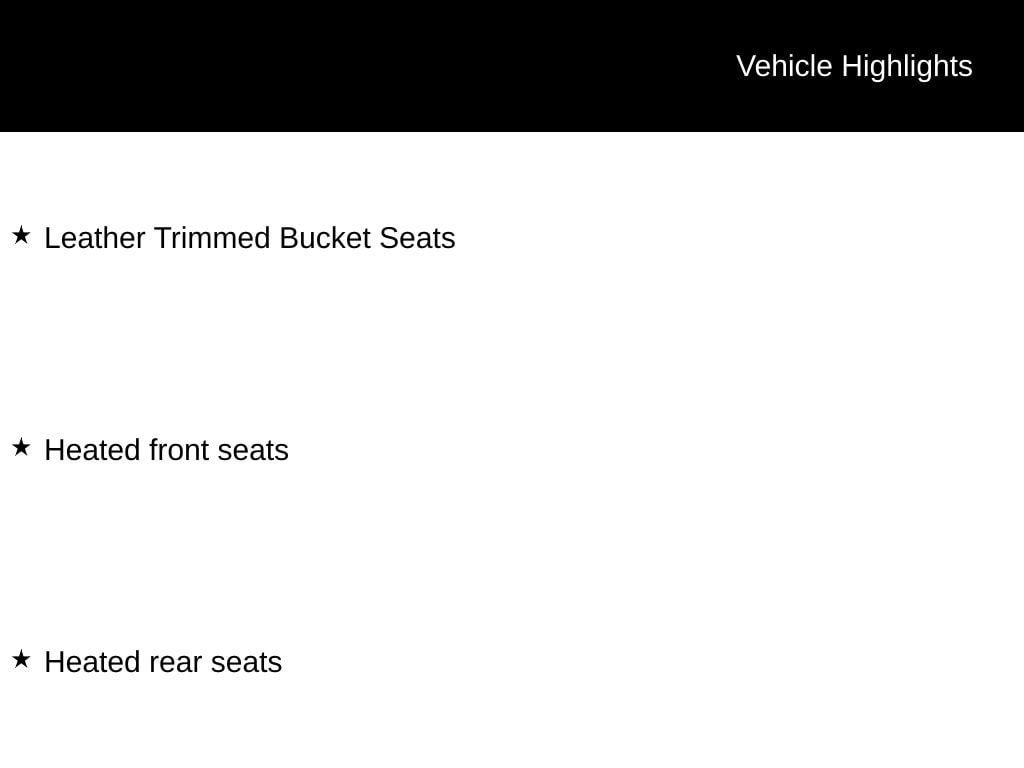Screen dimensions: 1024x768
Task: Select the Heated front seats highlight
Action: 167,450
